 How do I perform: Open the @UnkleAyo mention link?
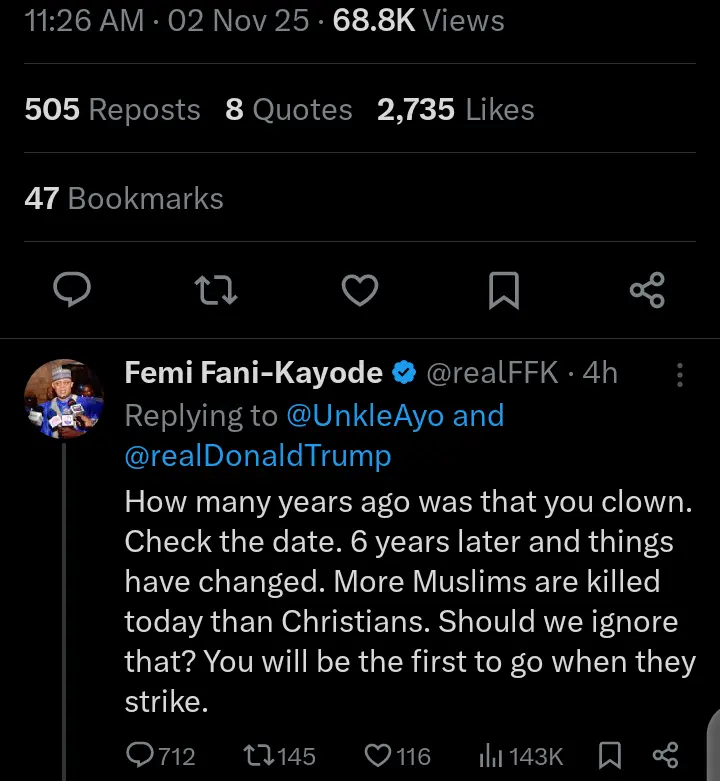point(366,415)
